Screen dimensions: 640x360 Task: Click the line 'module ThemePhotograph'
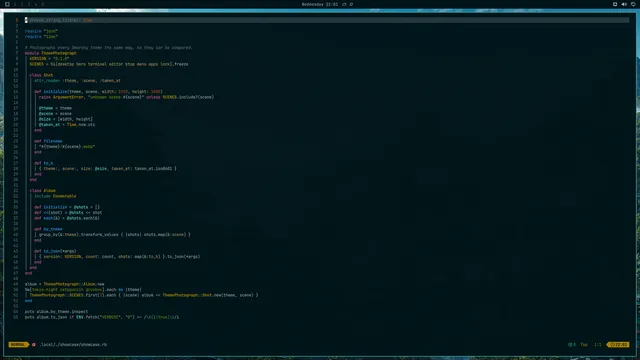[51, 53]
